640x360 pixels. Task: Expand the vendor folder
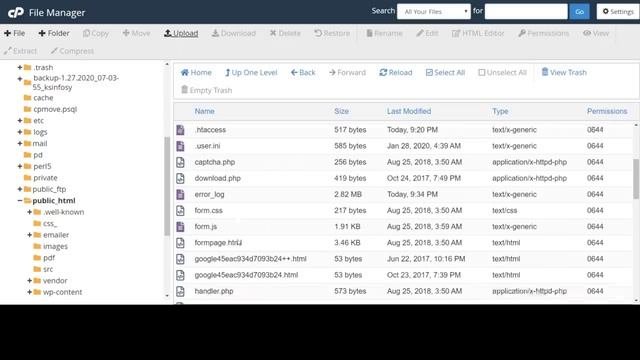coord(29,280)
